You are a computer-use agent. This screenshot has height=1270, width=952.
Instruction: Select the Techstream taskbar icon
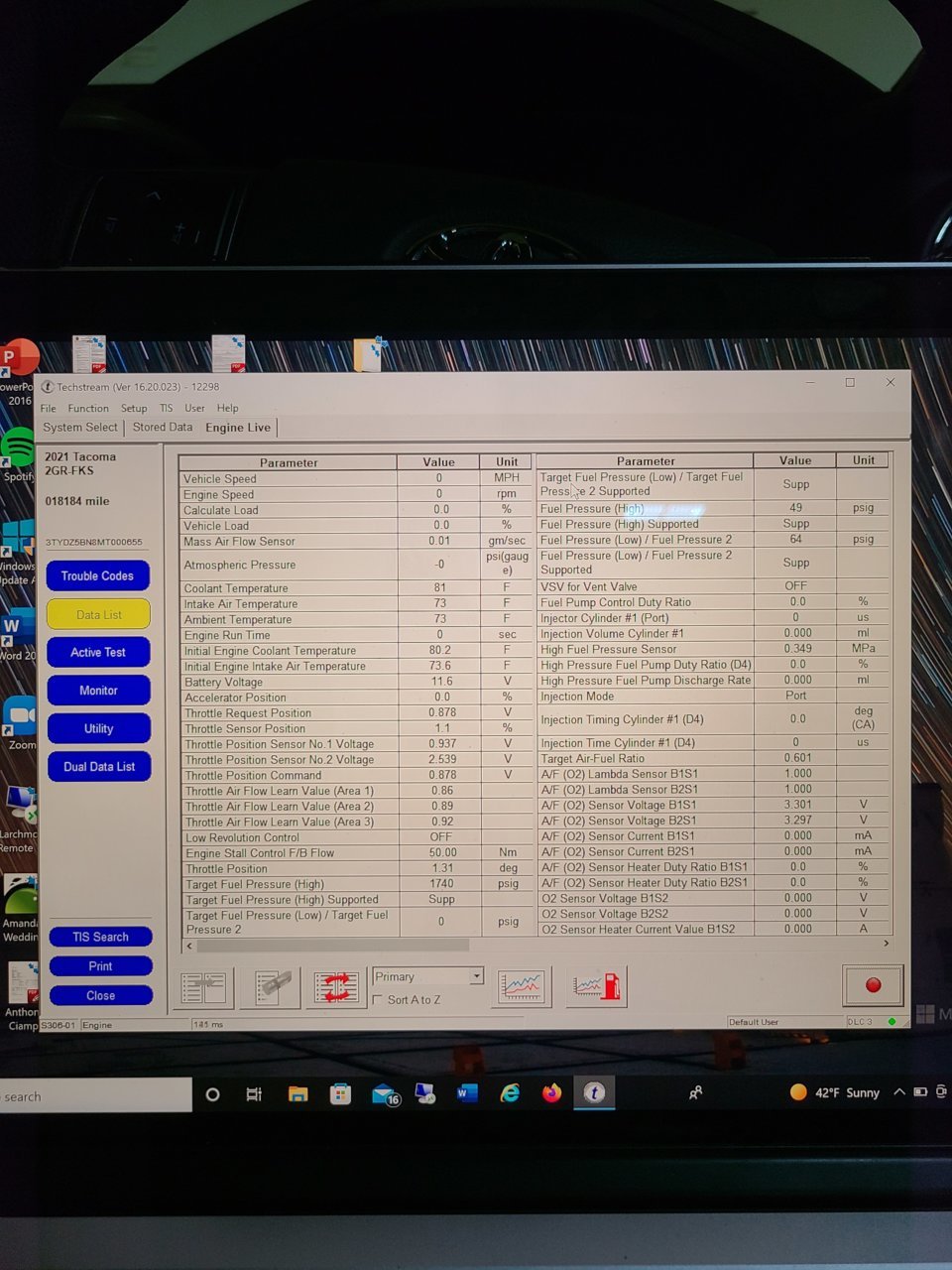tap(594, 1093)
